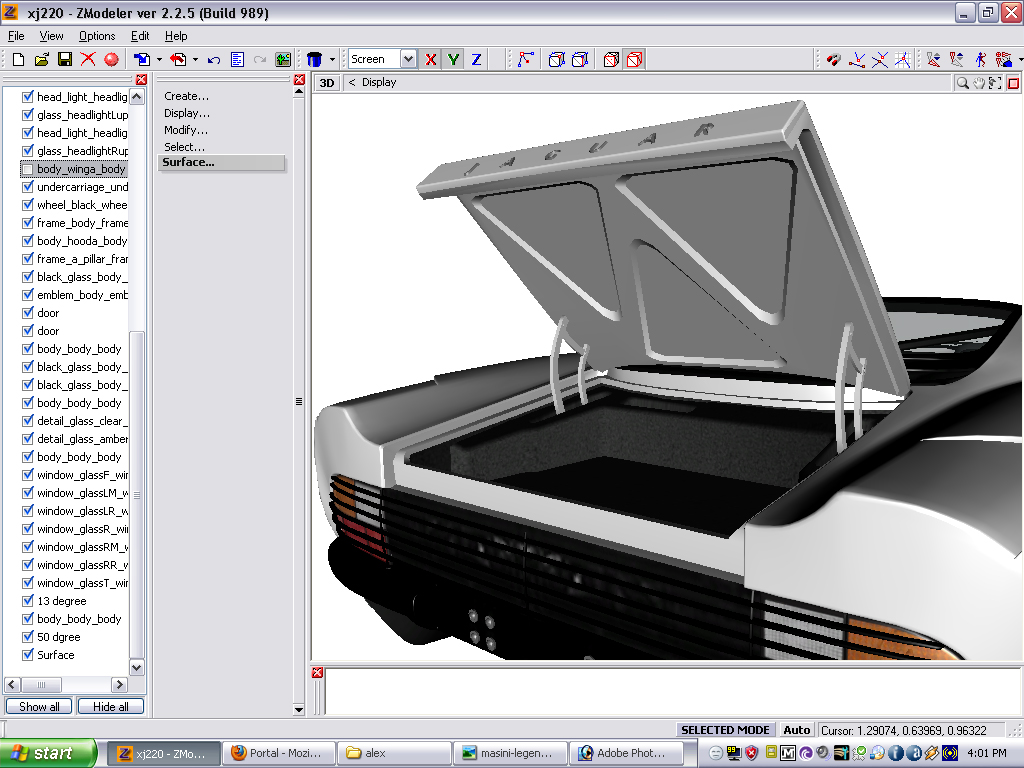Image resolution: width=1024 pixels, height=768 pixels.
Task: Click the Auto status button
Action: tap(796, 730)
